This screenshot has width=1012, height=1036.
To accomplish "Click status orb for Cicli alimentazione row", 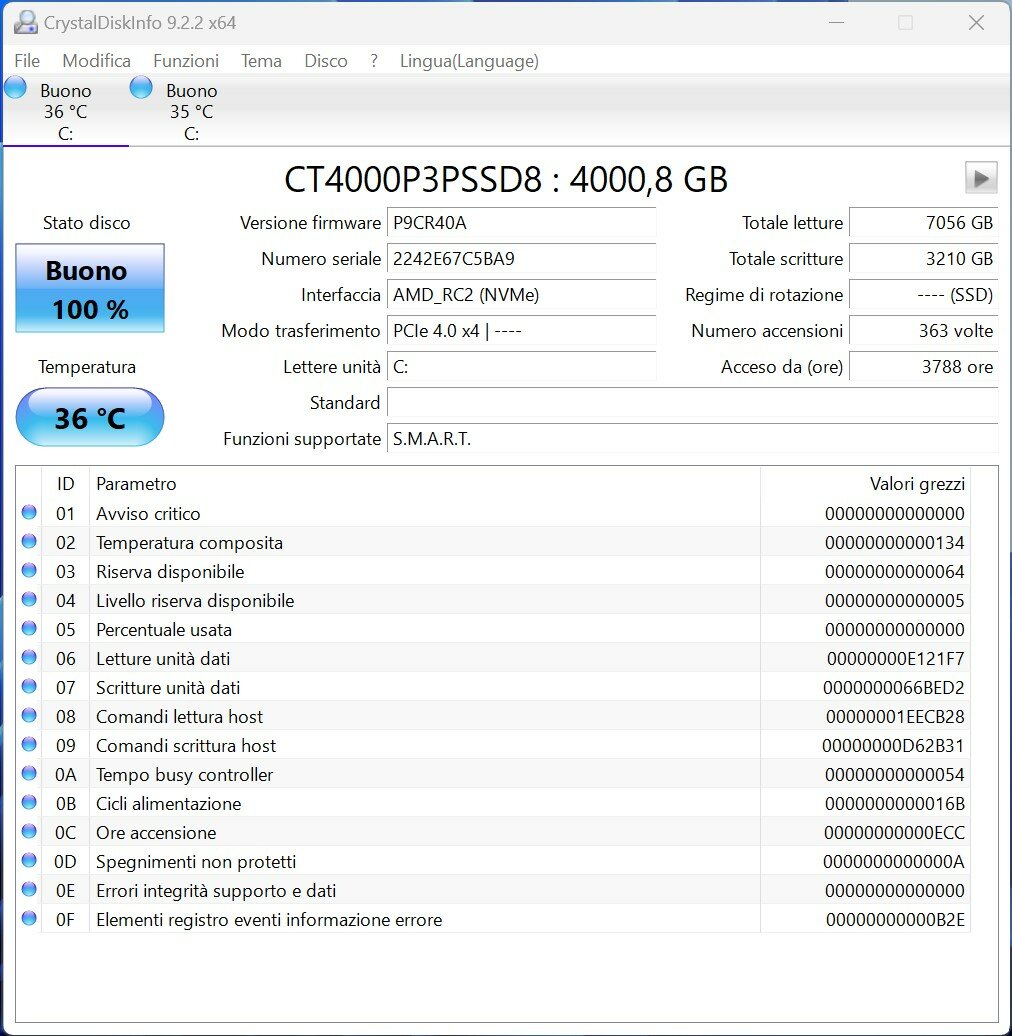I will (x=29, y=802).
